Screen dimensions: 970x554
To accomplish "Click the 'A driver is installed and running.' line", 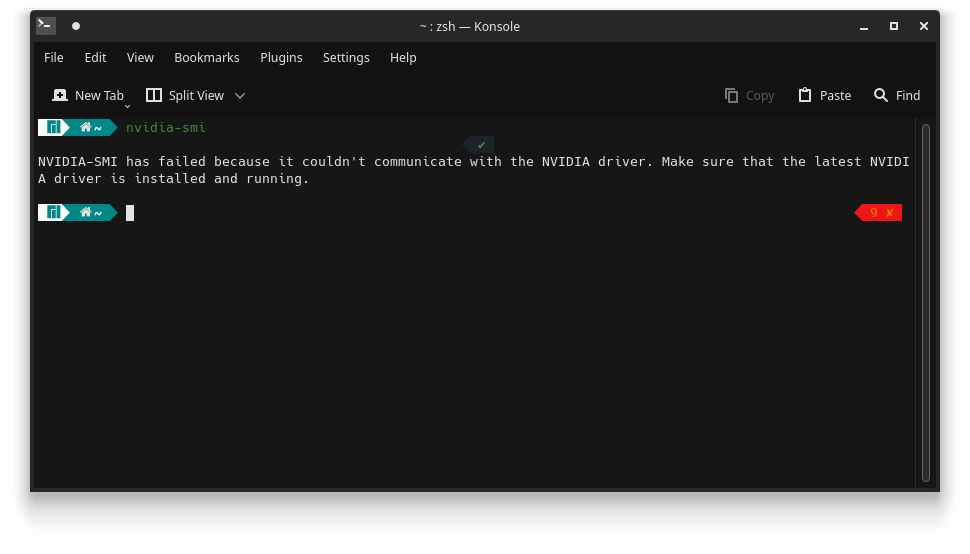I will pyautogui.click(x=173, y=179).
